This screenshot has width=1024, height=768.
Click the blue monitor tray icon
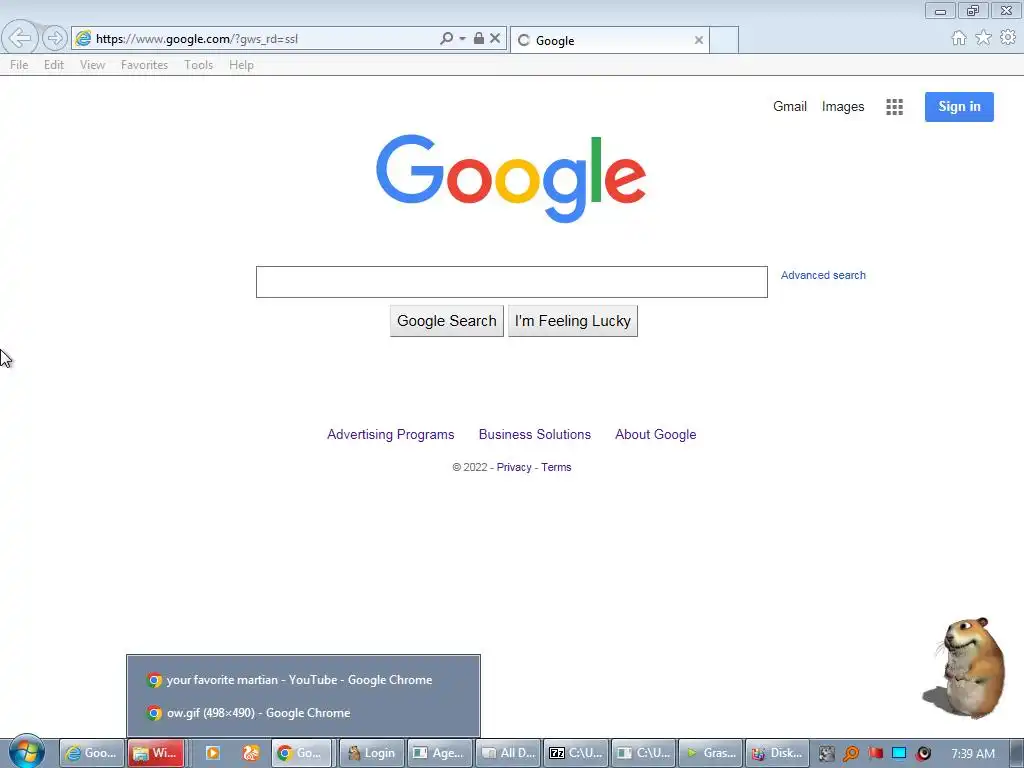(x=899, y=754)
